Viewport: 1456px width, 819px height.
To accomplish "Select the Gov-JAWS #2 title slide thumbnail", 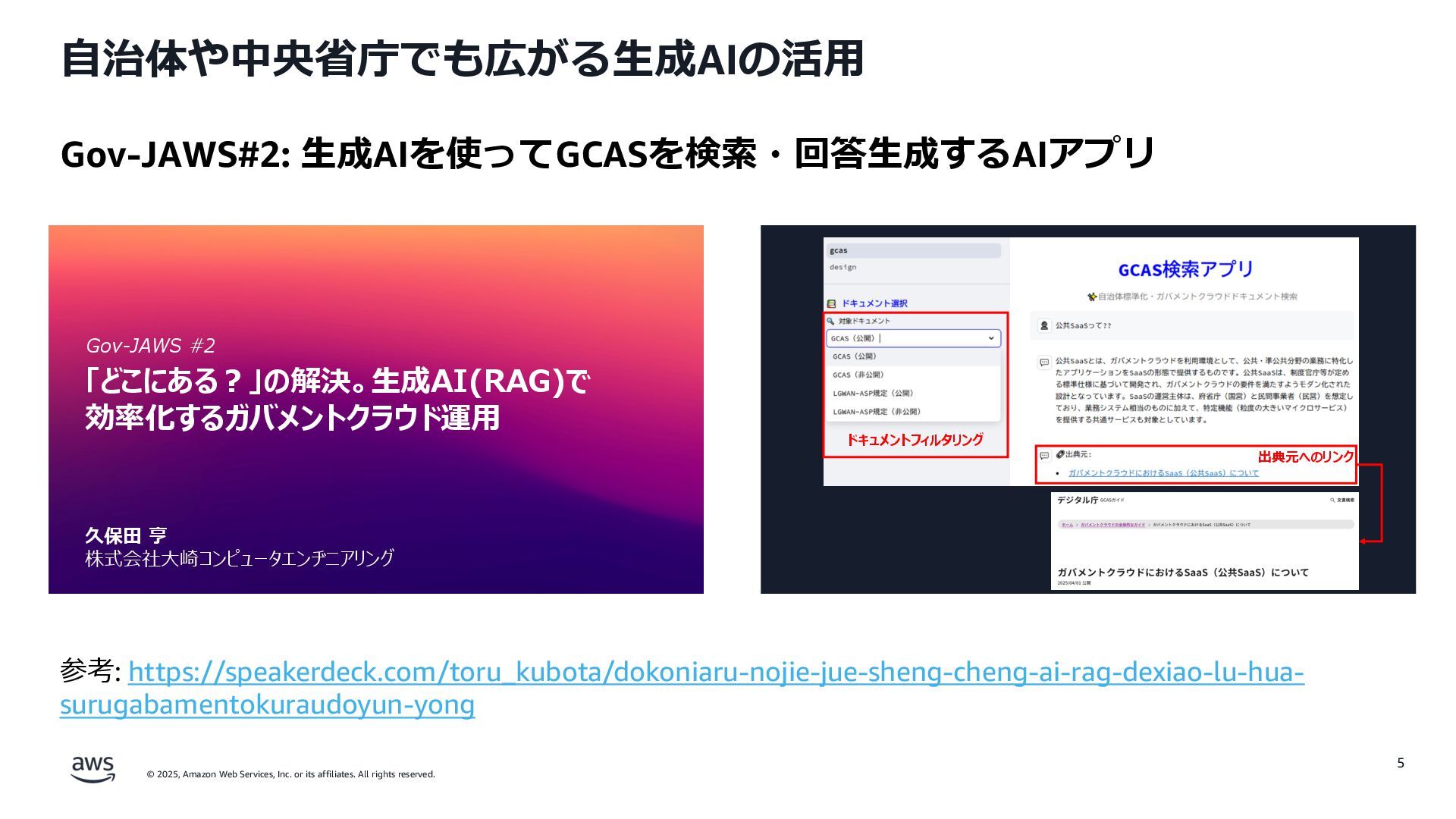I will tap(376, 409).
